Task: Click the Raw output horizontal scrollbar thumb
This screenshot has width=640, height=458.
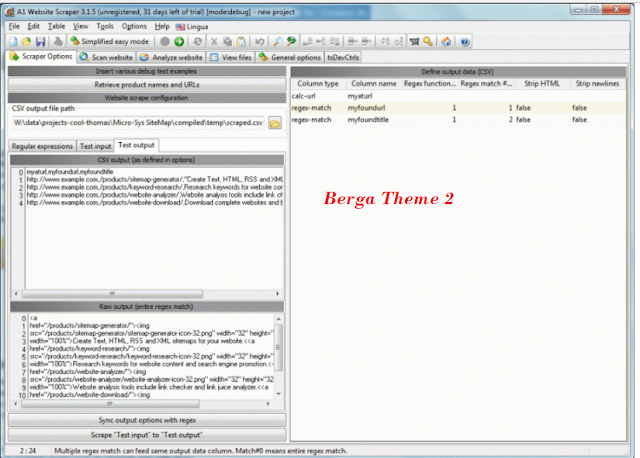Action: tap(109, 404)
